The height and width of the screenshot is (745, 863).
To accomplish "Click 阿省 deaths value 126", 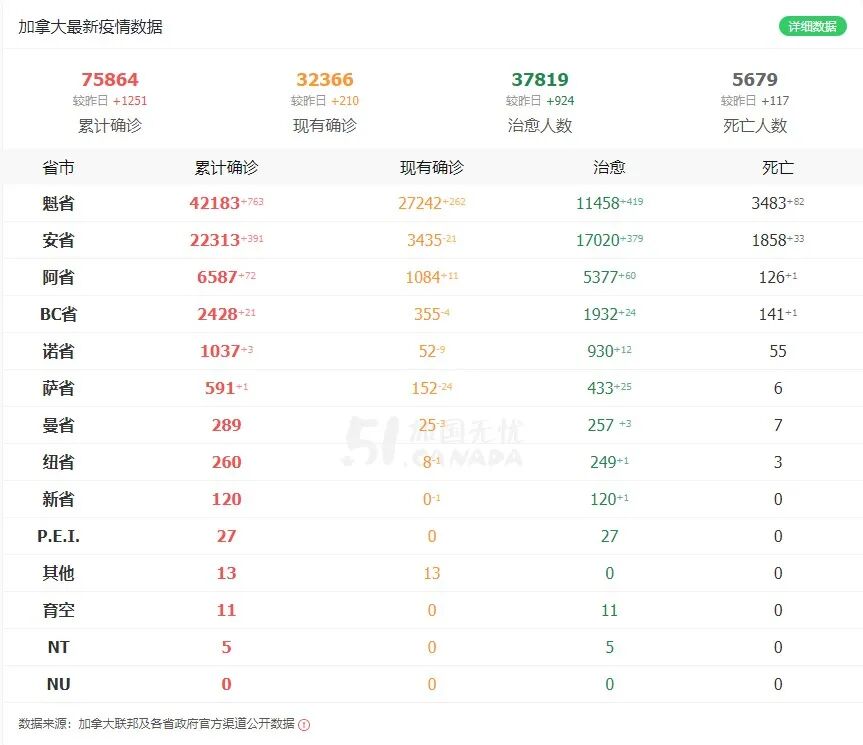I will (772, 277).
